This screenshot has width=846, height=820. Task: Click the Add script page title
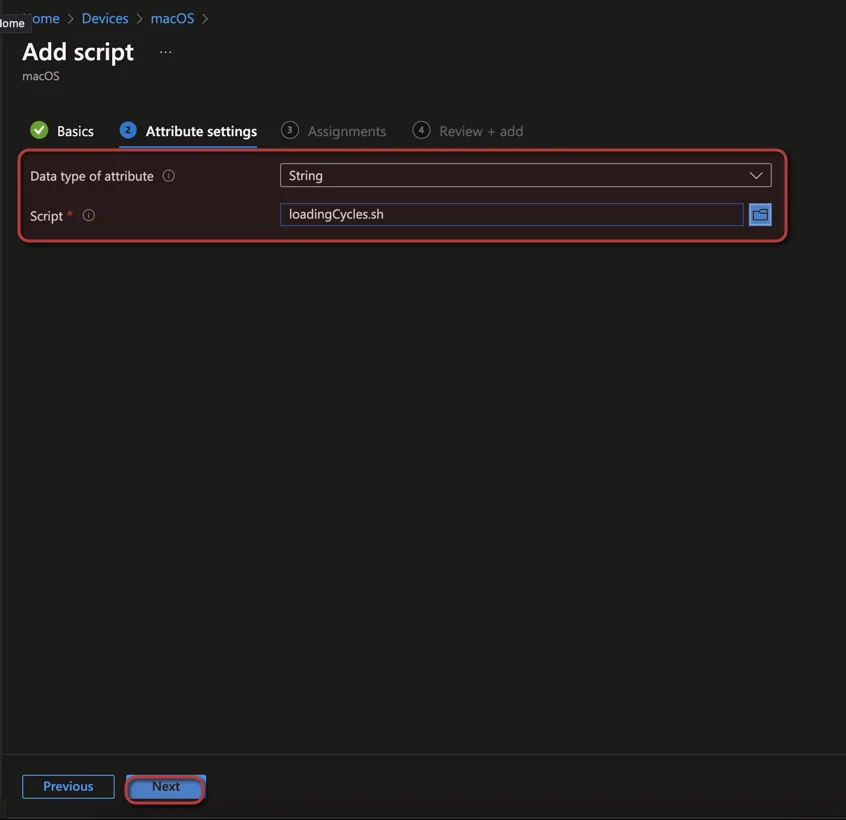tap(78, 52)
